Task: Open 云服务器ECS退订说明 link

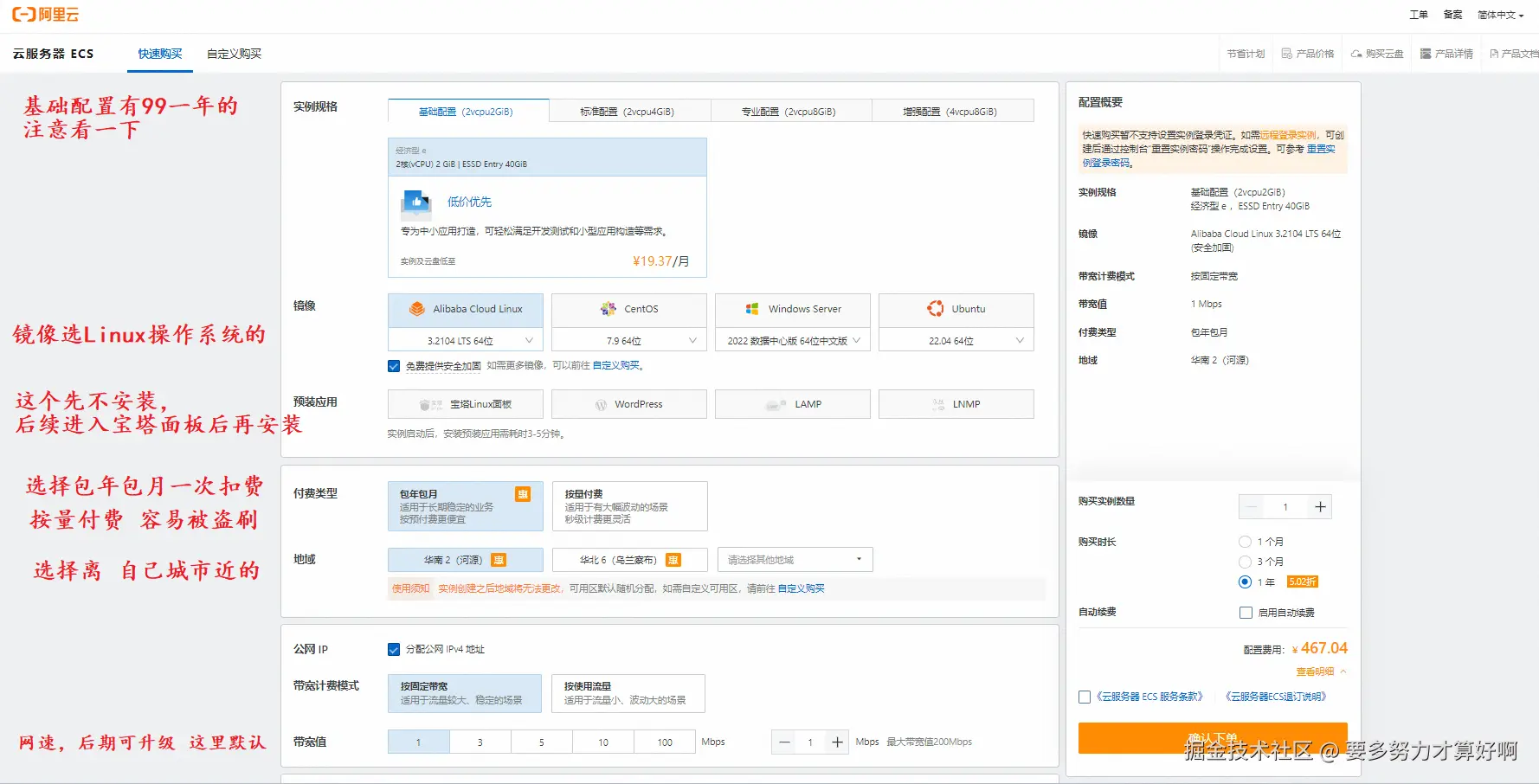Action: 1276,697
